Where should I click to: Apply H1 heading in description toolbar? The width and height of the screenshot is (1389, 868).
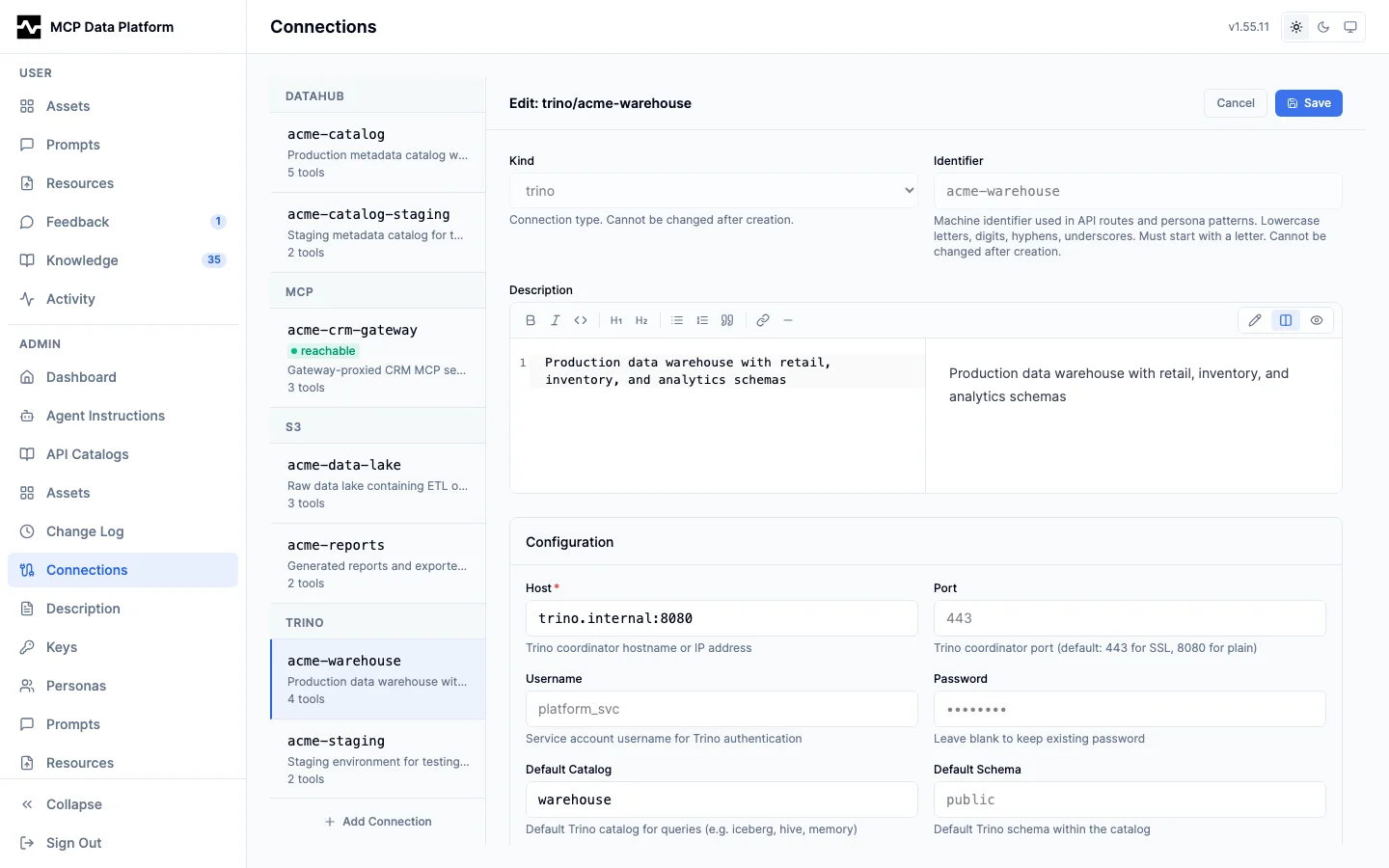[616, 320]
